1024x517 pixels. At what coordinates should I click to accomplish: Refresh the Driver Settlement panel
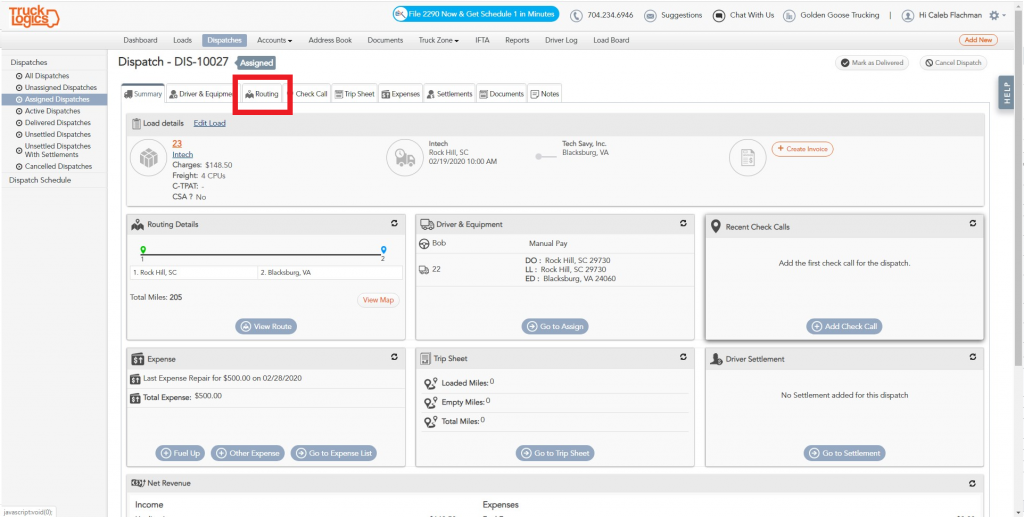tap(972, 358)
